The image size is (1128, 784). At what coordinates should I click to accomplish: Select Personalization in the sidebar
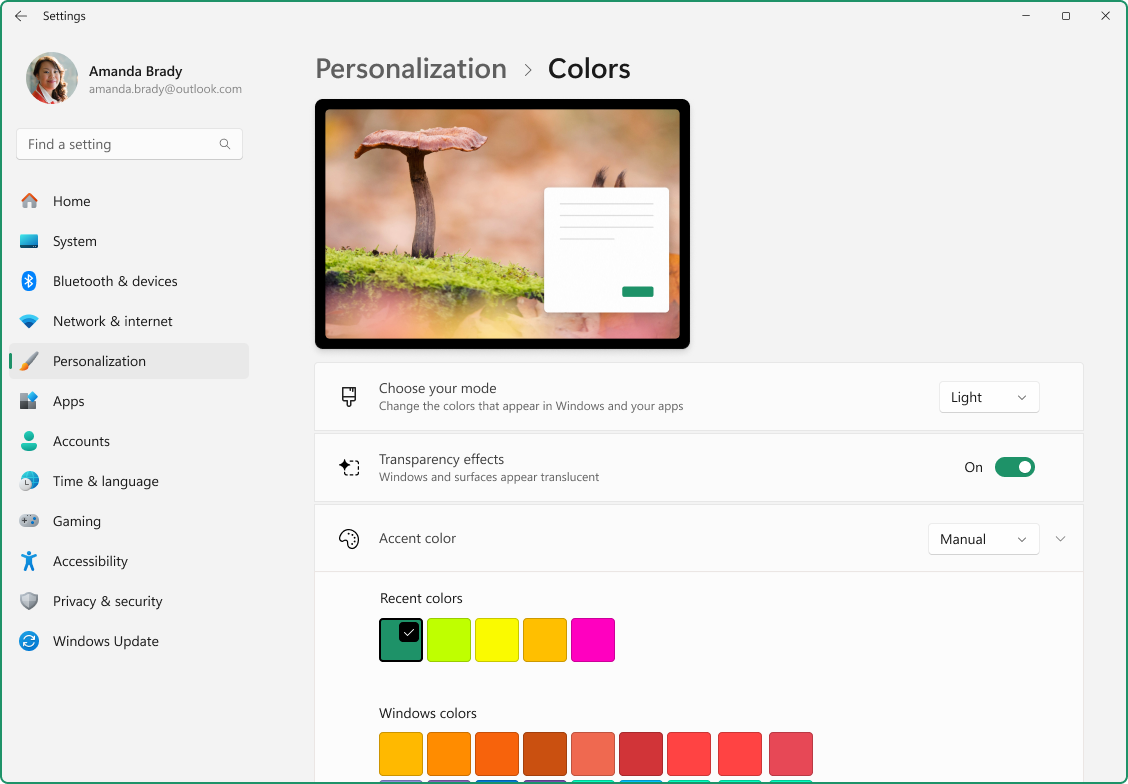[x=99, y=361]
